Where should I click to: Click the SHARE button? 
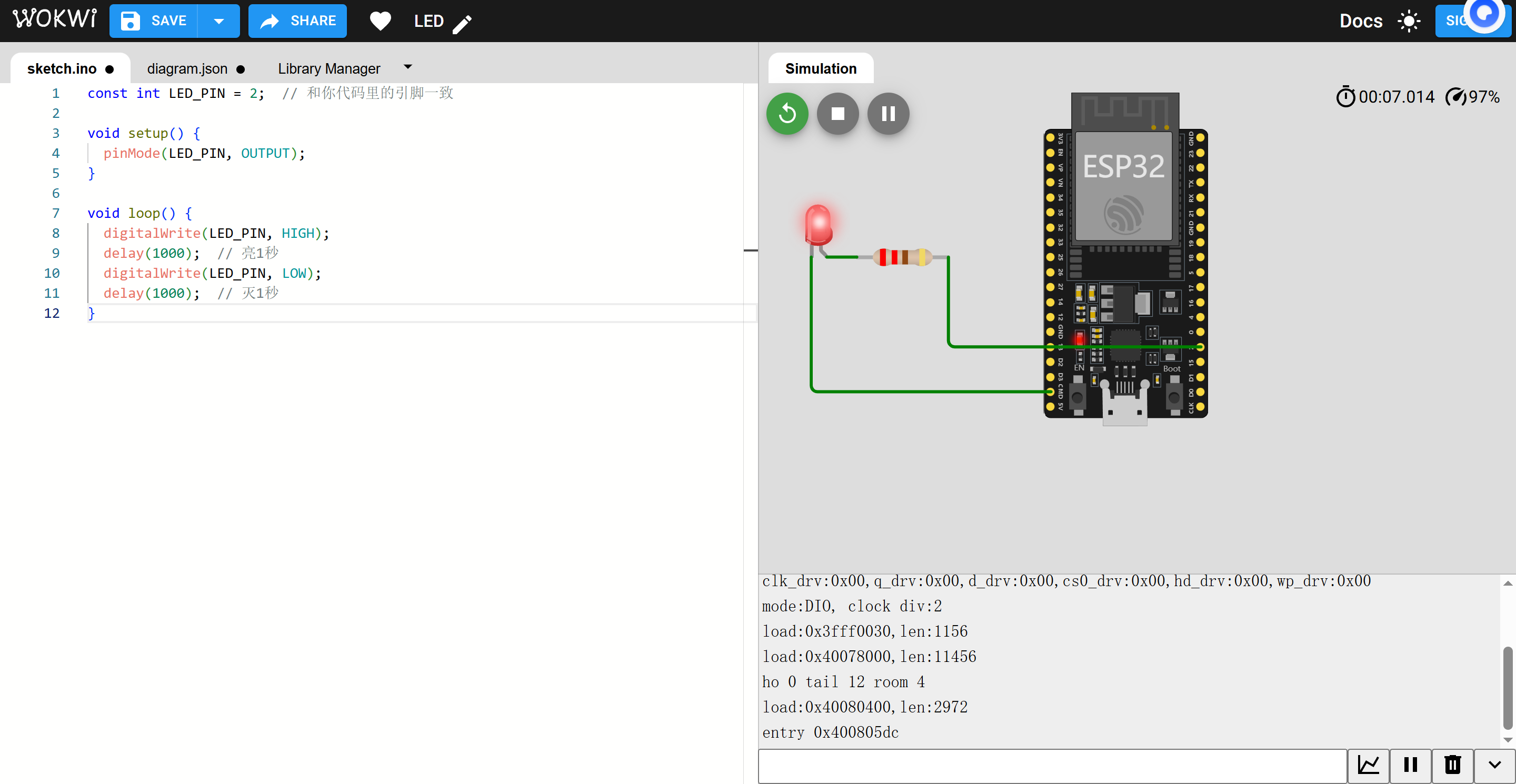(298, 21)
